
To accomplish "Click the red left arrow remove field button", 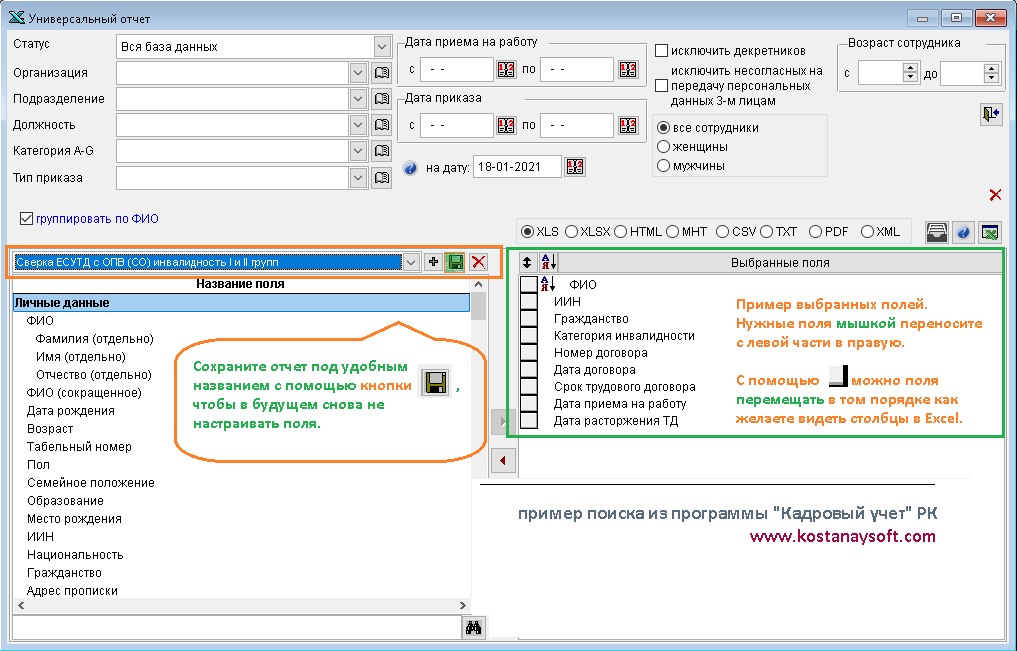I will (503, 461).
